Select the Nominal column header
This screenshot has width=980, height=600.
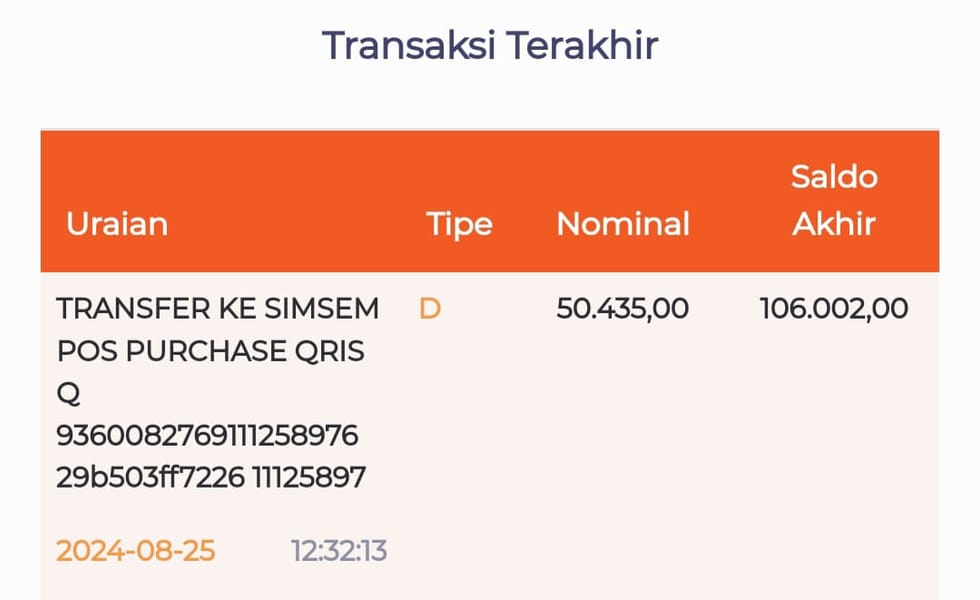[x=622, y=223]
